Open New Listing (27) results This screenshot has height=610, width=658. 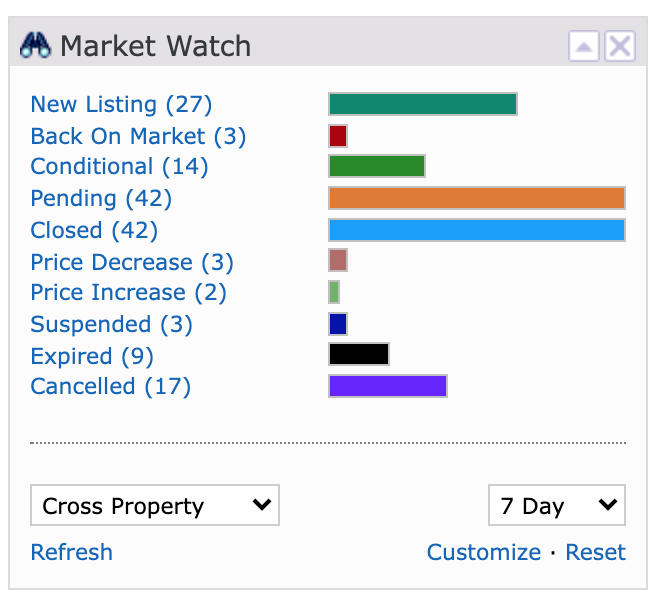pos(121,104)
